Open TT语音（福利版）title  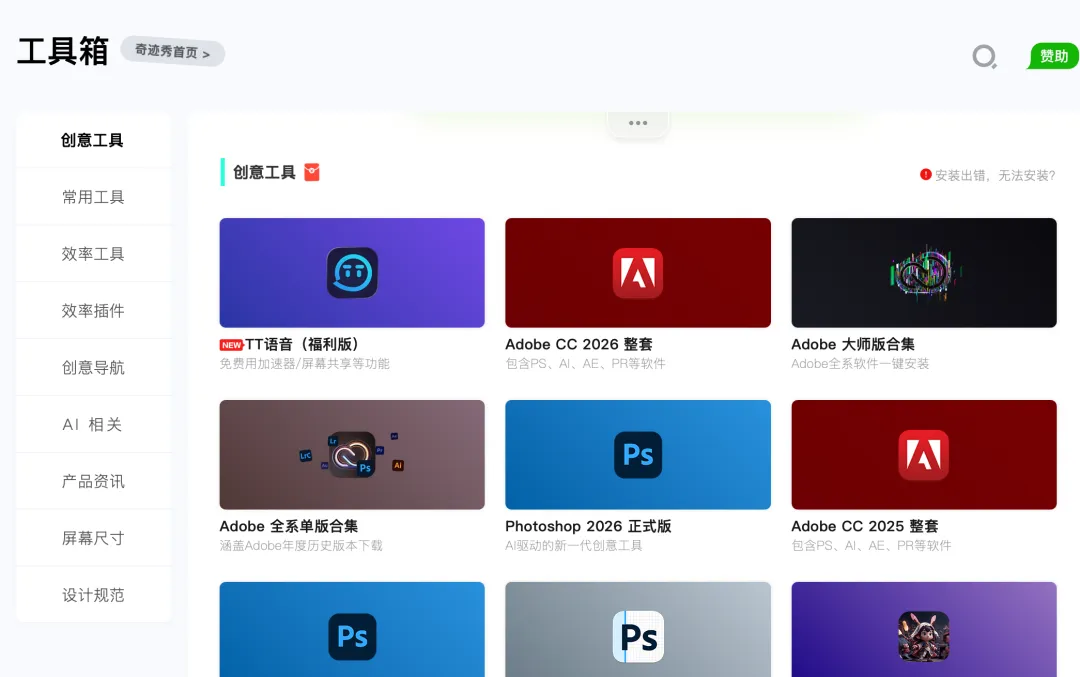302,344
